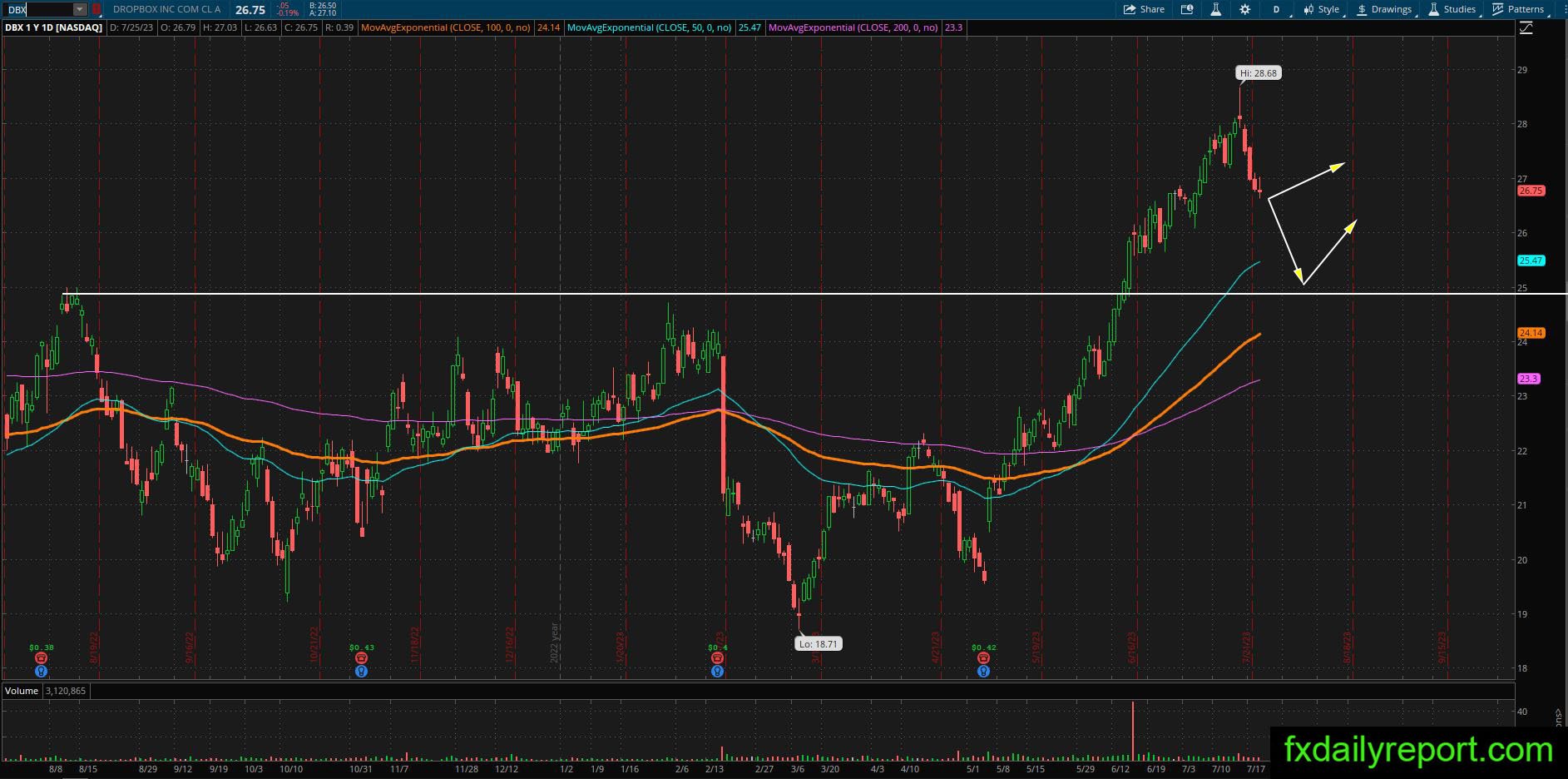
Task: Click the purple 23.3 EMA axis tag
Action: [1529, 379]
